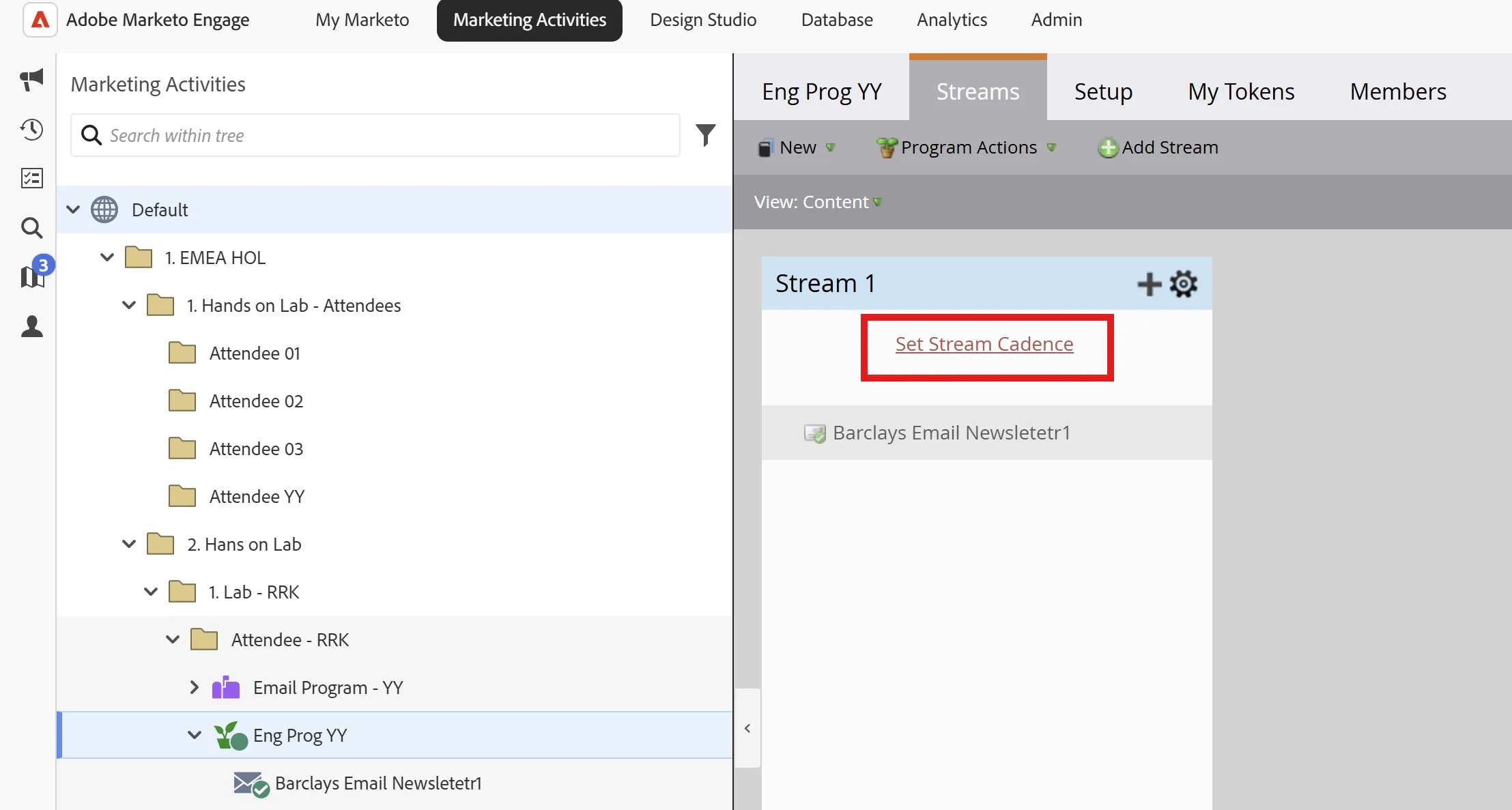Click the Set Stream Cadence link
1512x810 pixels.
pos(984,344)
